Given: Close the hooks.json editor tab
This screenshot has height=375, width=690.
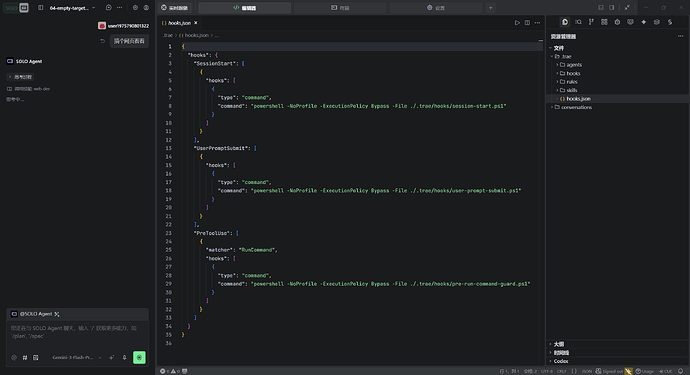Looking at the screenshot, I should 196,23.
